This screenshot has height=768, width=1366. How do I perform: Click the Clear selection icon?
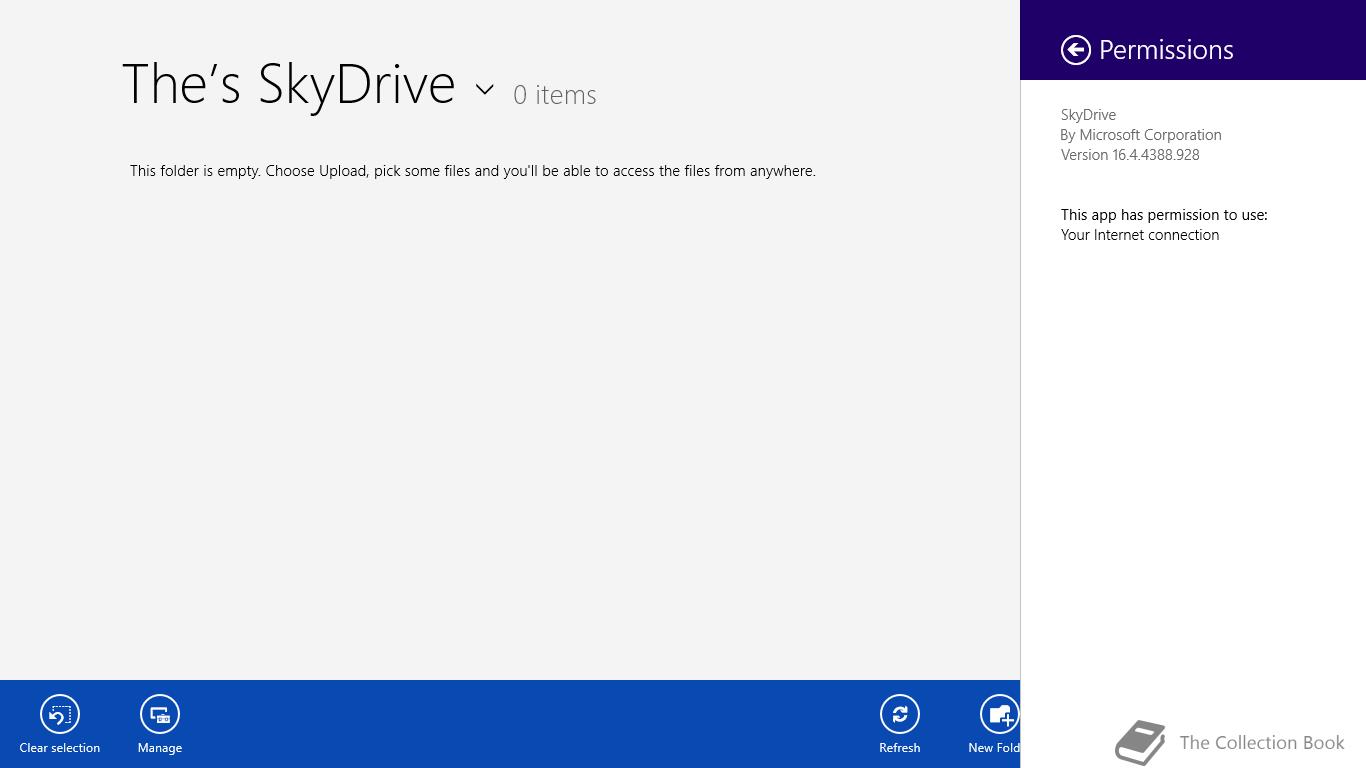point(60,714)
